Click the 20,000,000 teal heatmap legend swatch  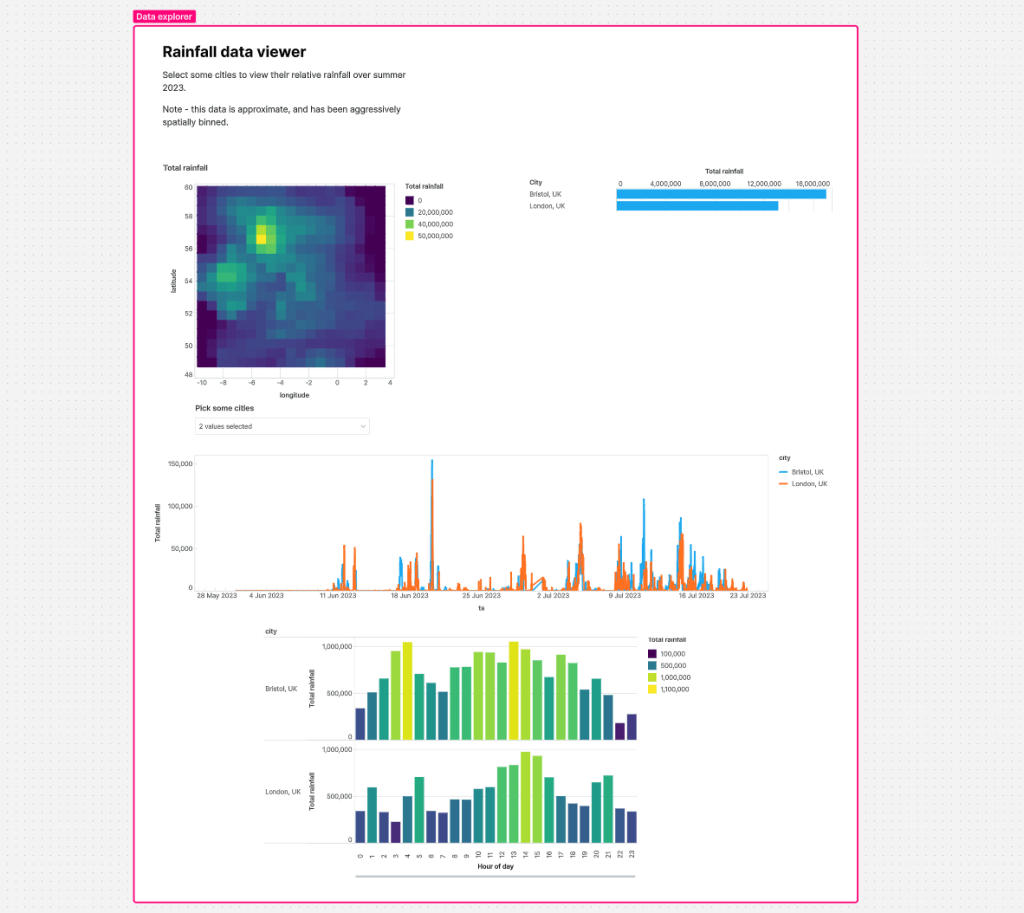pyautogui.click(x=411, y=212)
